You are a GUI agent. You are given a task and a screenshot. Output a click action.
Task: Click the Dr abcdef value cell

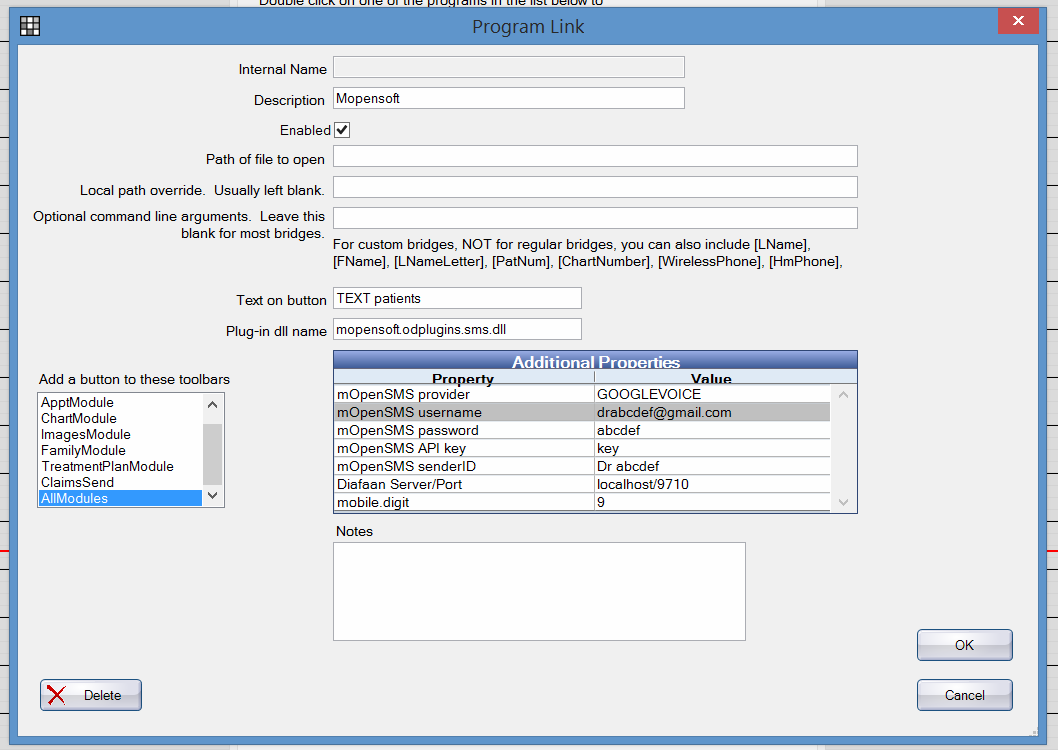point(713,466)
